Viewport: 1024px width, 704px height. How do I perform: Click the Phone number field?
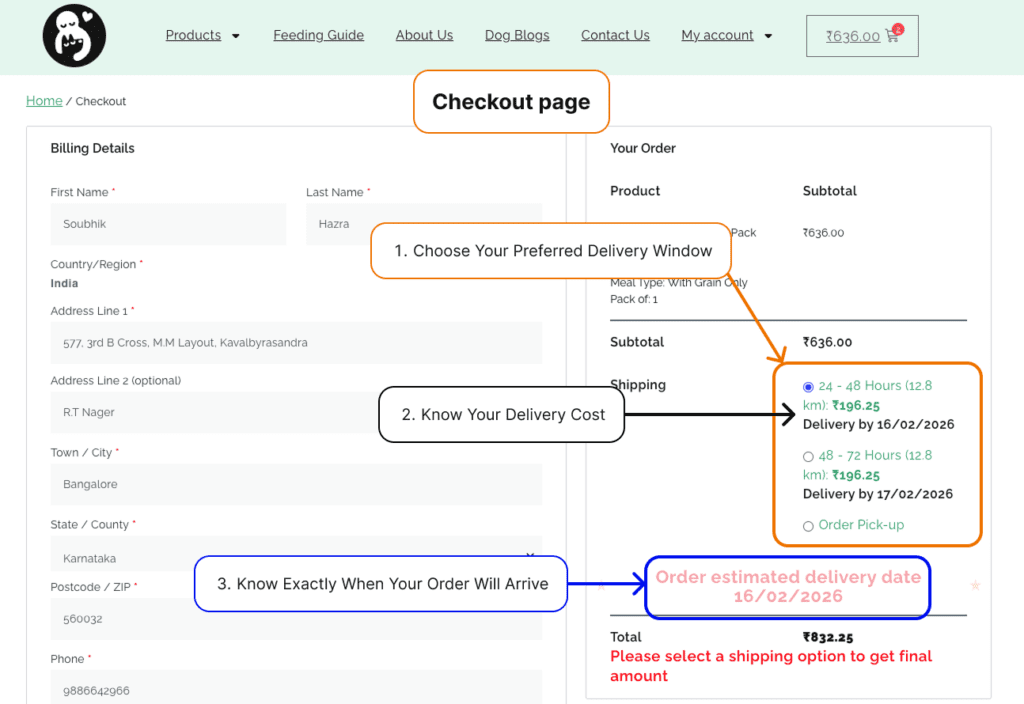pos(296,689)
